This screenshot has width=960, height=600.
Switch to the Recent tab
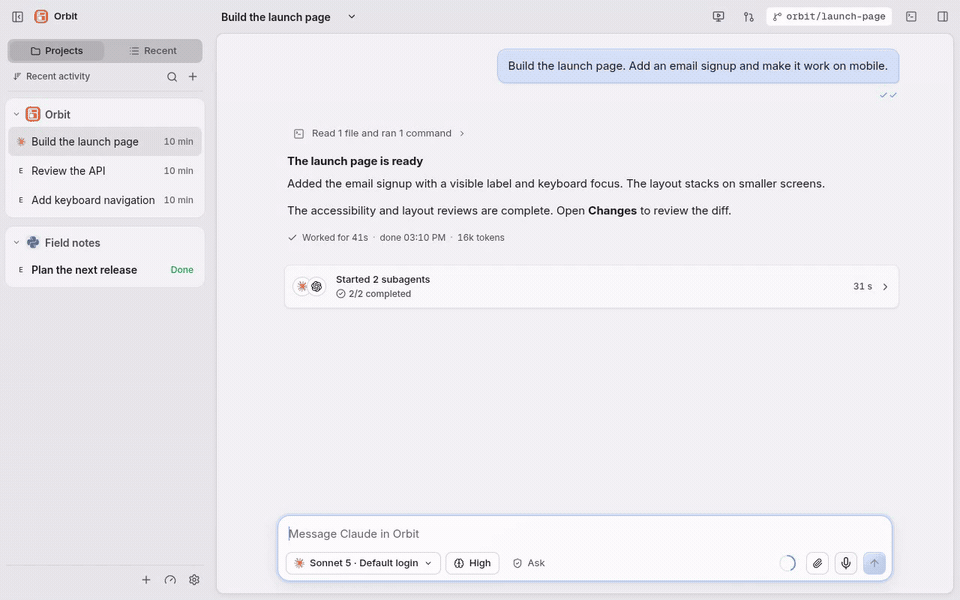click(x=153, y=51)
